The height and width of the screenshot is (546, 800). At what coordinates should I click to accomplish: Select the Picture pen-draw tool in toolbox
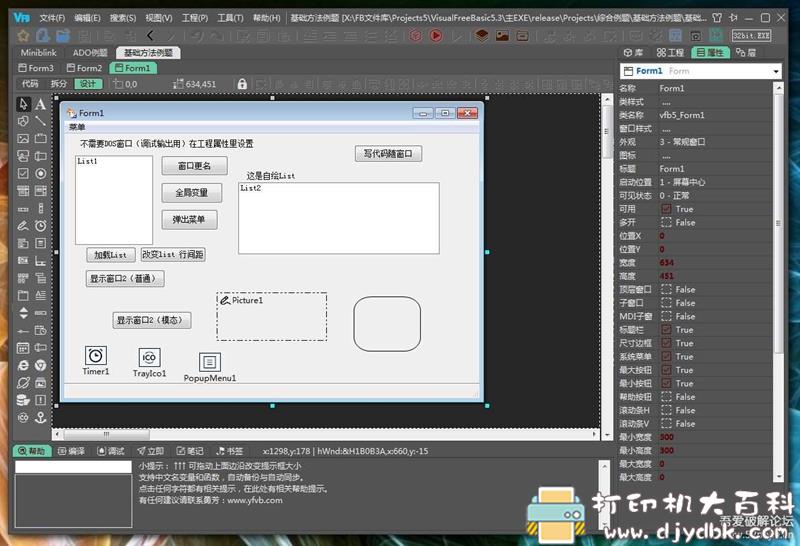(x=23, y=226)
